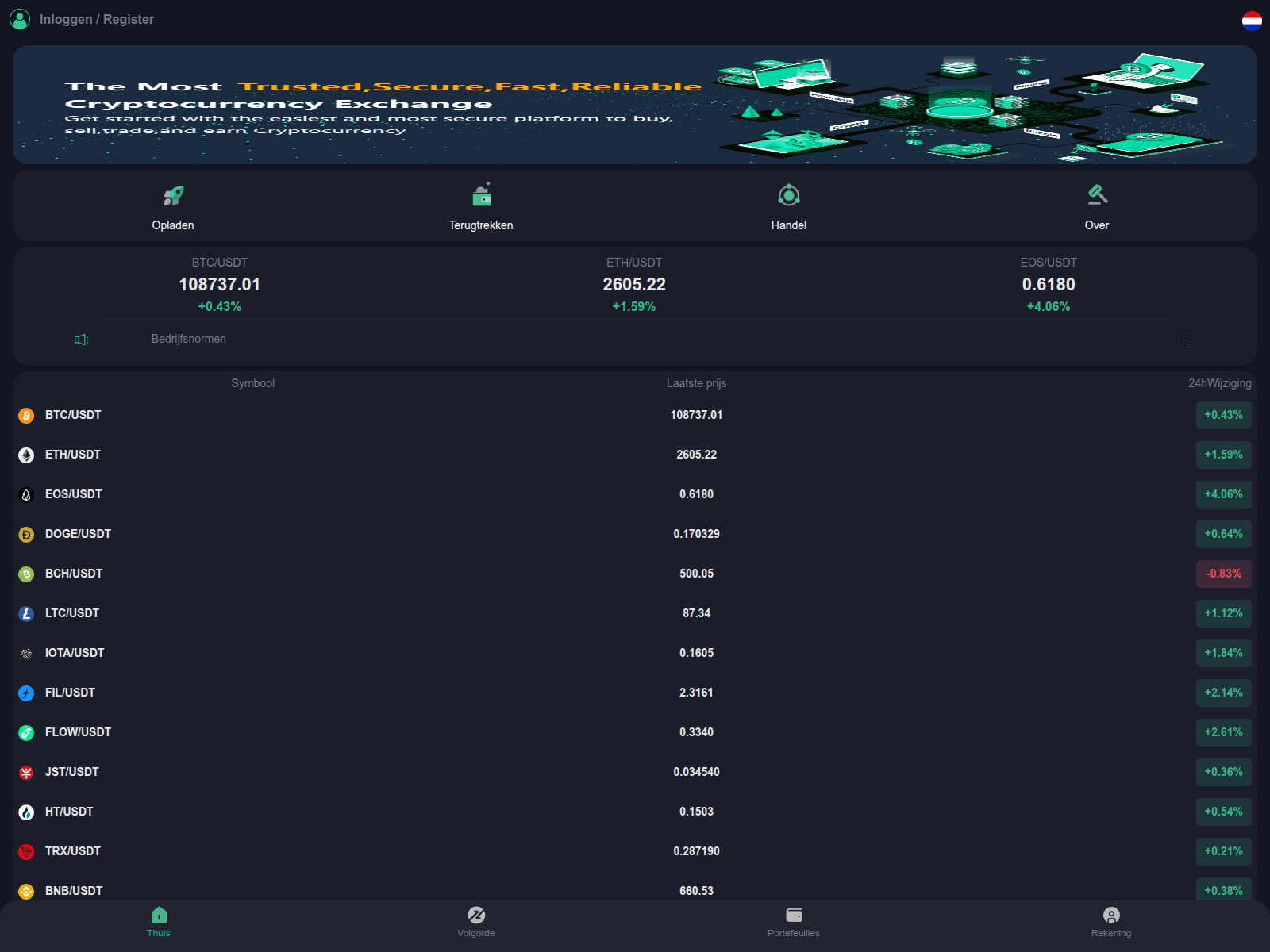The image size is (1270, 952).
Task: Click the TRON coin icon
Action: pyautogui.click(x=26, y=852)
